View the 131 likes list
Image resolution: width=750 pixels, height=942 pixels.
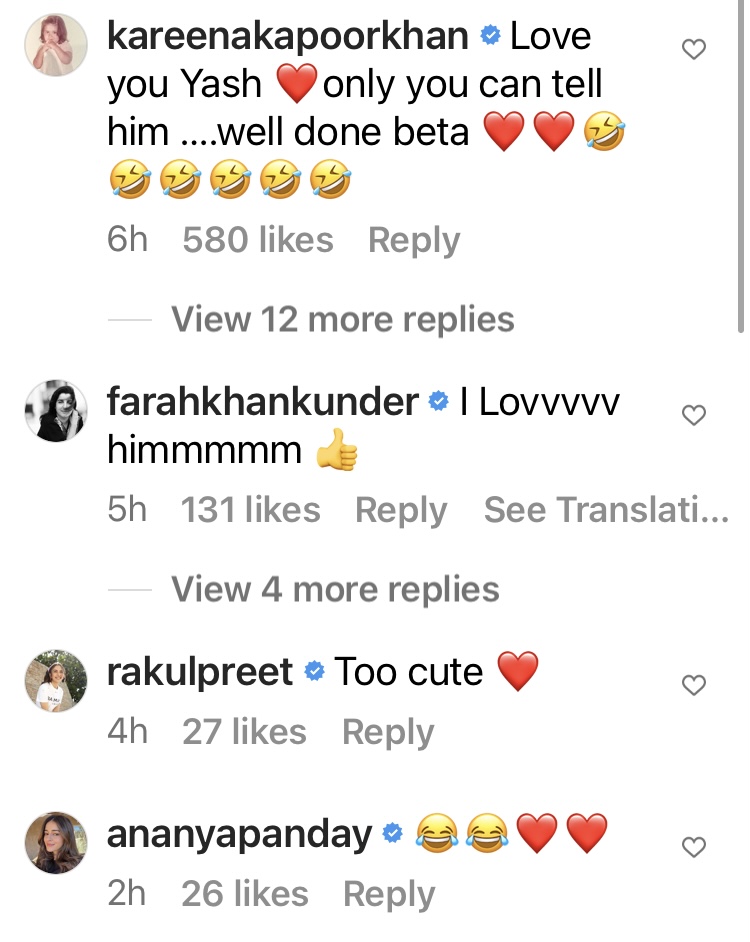[250, 510]
